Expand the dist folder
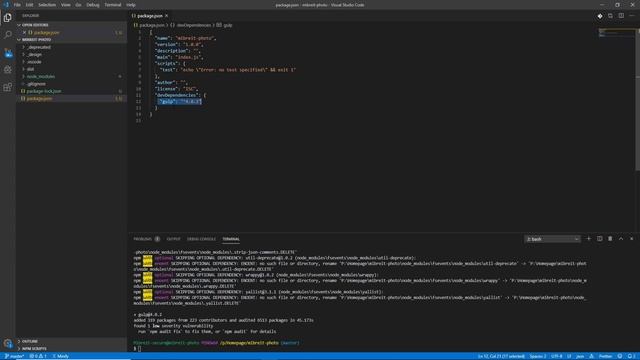Image resolution: width=640 pixels, height=360 pixels. tap(71, 69)
